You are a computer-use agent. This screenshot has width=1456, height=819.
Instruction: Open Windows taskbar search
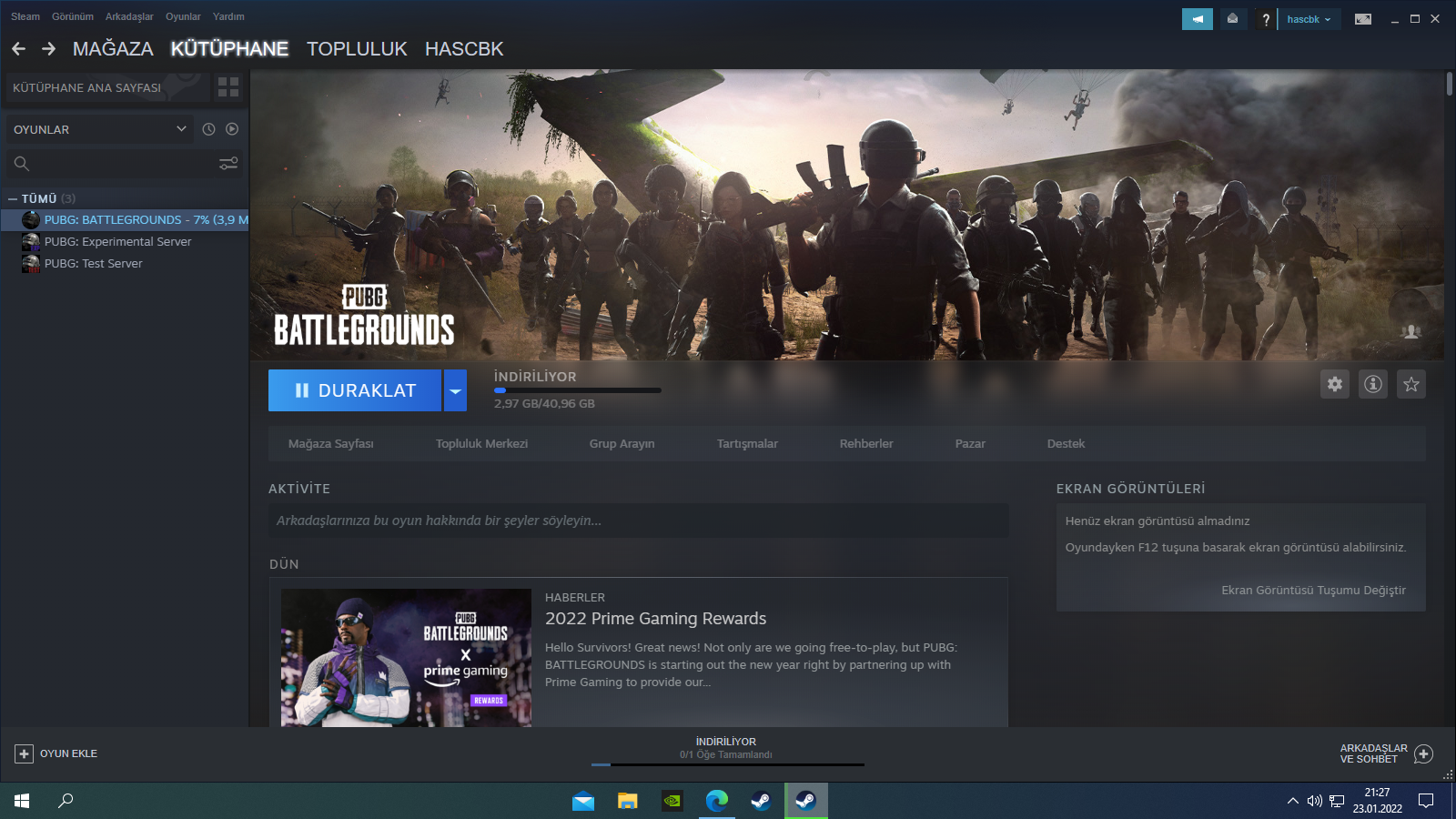pyautogui.click(x=66, y=801)
